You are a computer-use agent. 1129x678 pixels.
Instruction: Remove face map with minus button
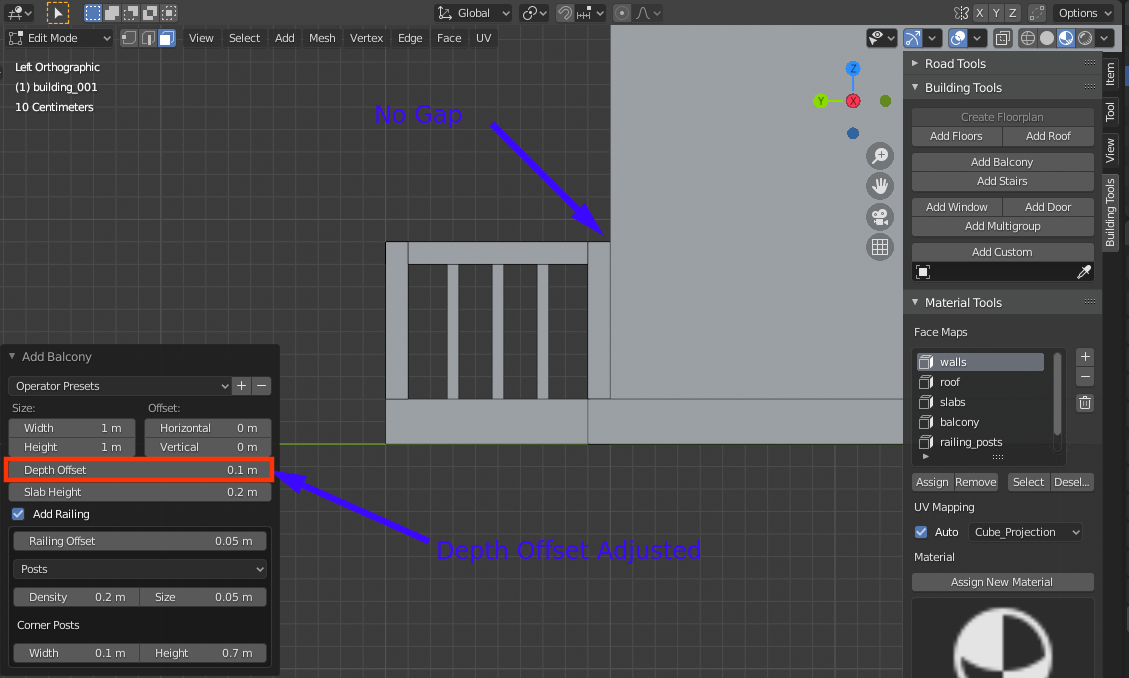click(x=1085, y=376)
